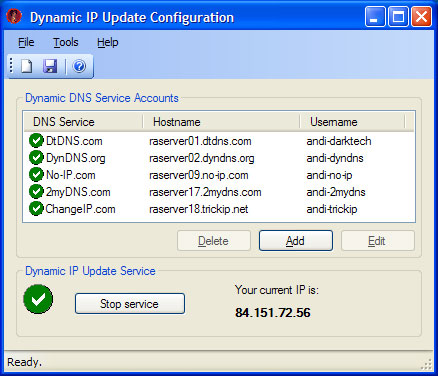This screenshot has height=376, width=438.
Task: Maximize the Dynamic IP Update Configuration window
Action: pyautogui.click(x=398, y=17)
